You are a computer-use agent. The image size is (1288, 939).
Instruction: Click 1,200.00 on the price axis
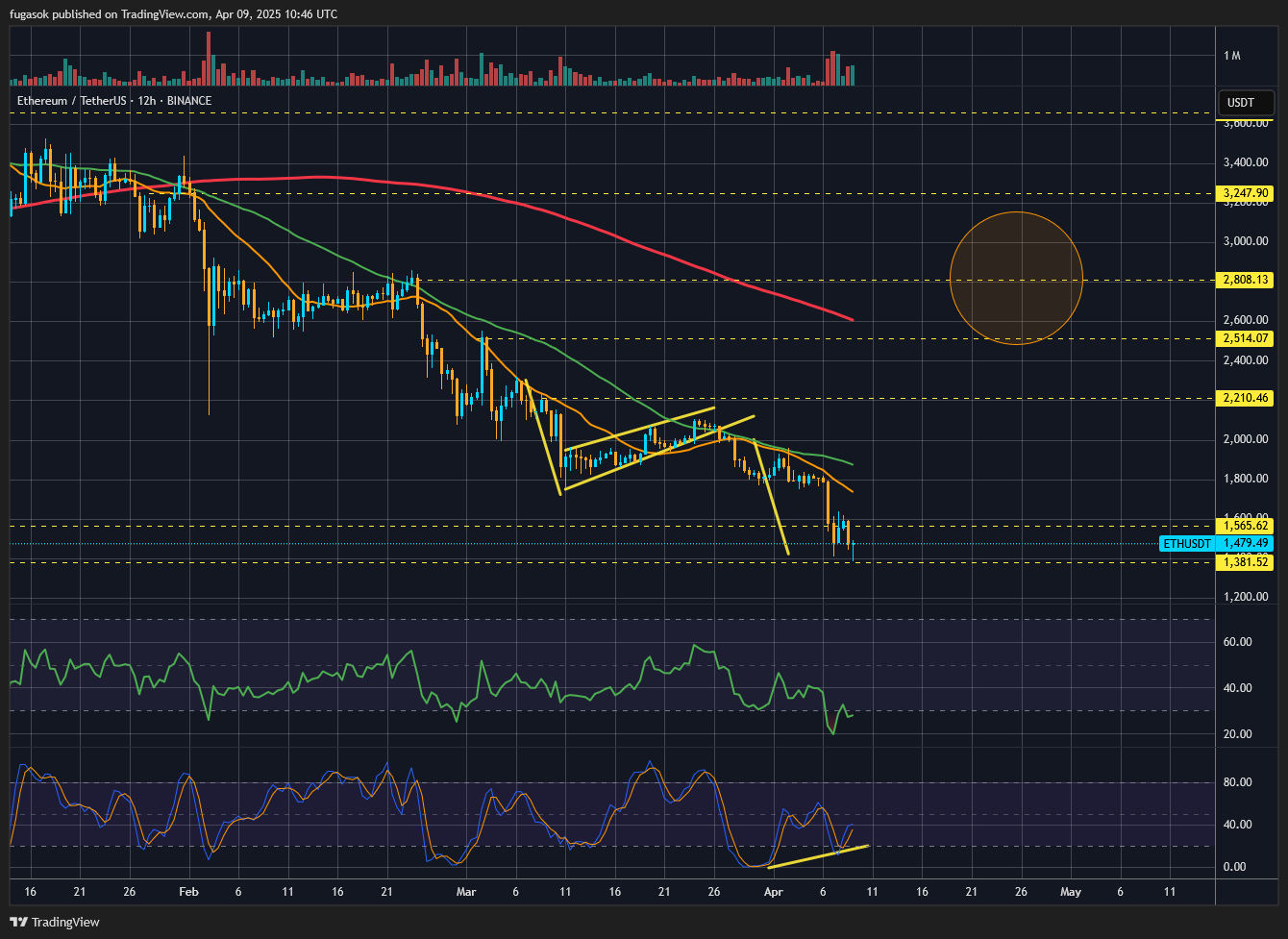(x=1245, y=597)
